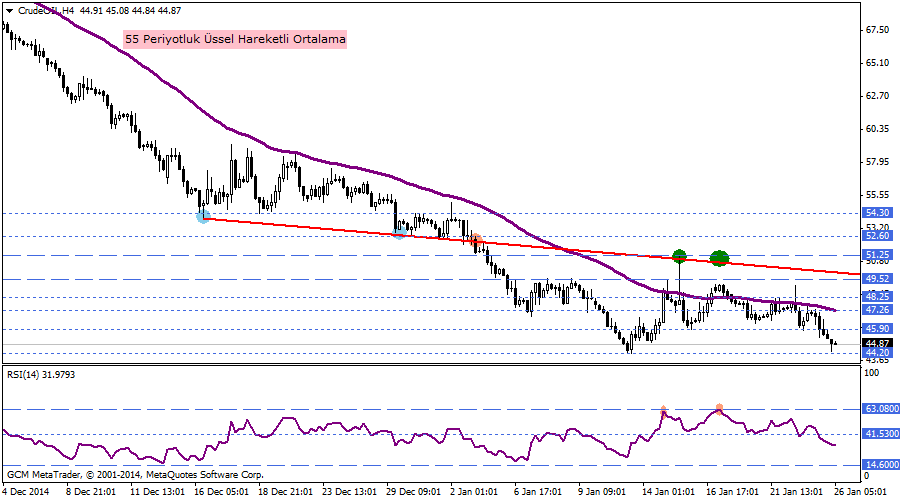
Task: Click the second blue circle marker on trendline
Action: pos(399,232)
